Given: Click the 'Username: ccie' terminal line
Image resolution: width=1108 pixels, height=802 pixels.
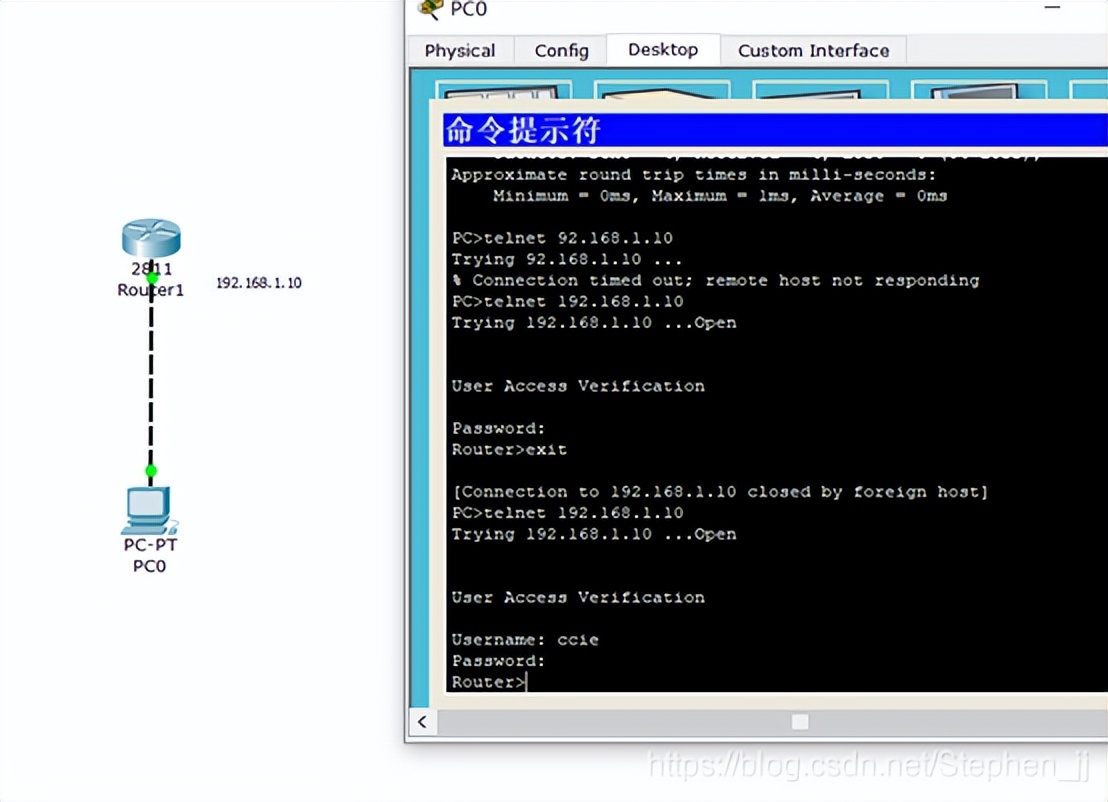Looking at the screenshot, I should (x=525, y=639).
